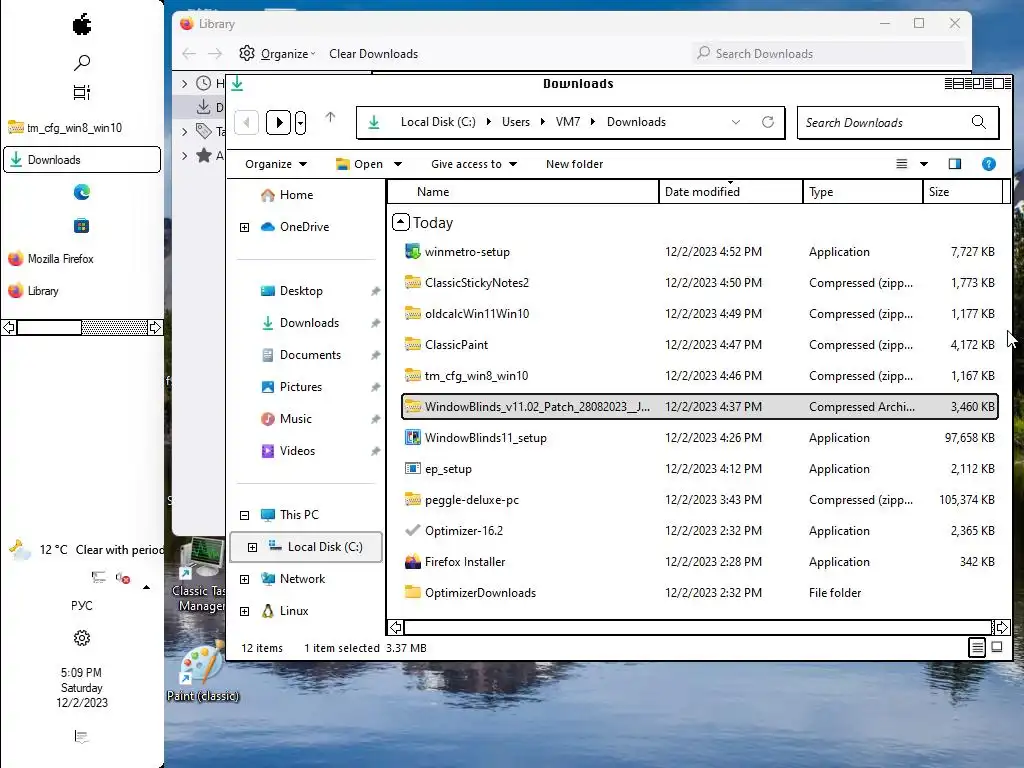Click the Open button in the Explorer toolbar
The width and height of the screenshot is (1024, 768).
tap(359, 165)
